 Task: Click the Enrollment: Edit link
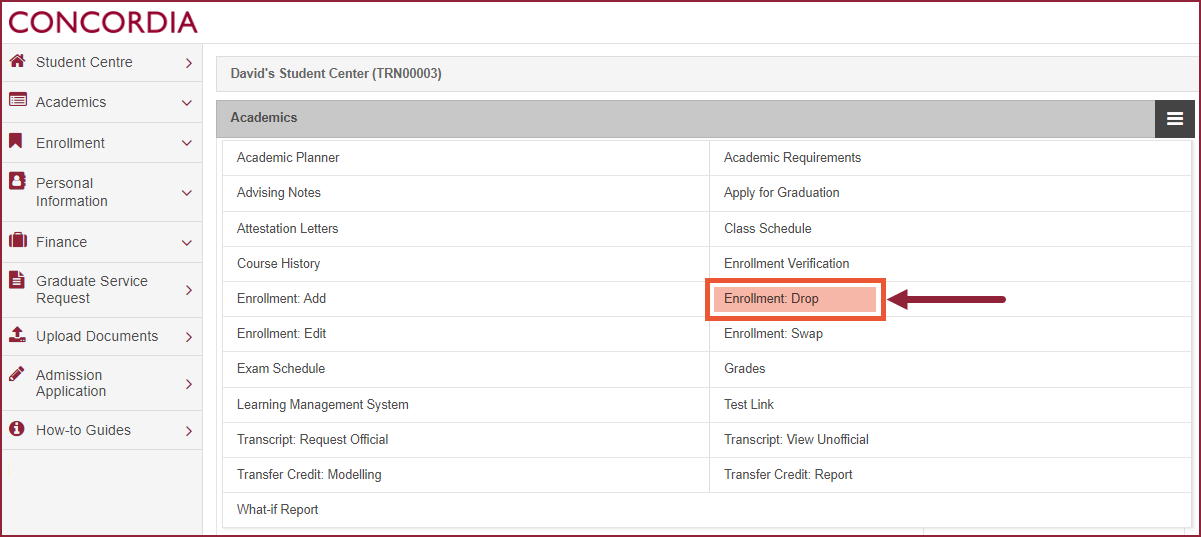coord(281,333)
